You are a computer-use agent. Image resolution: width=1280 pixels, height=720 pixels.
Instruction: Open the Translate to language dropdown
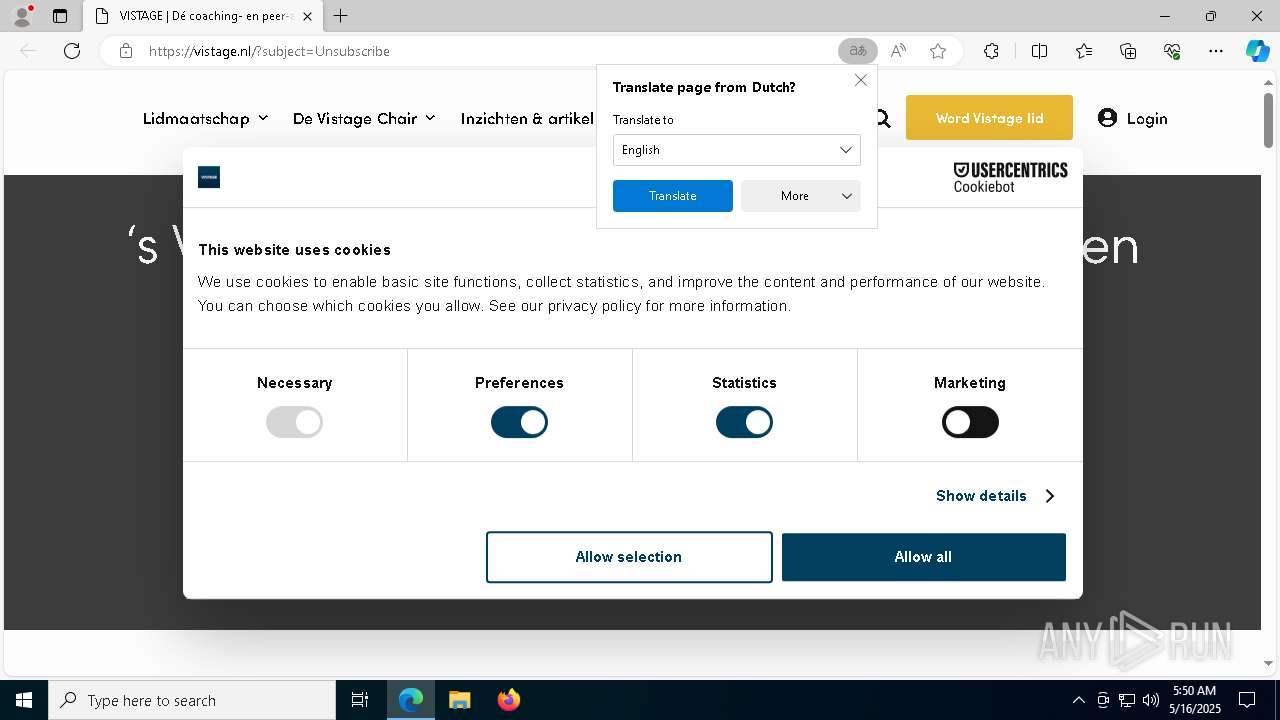pyautogui.click(x=737, y=150)
